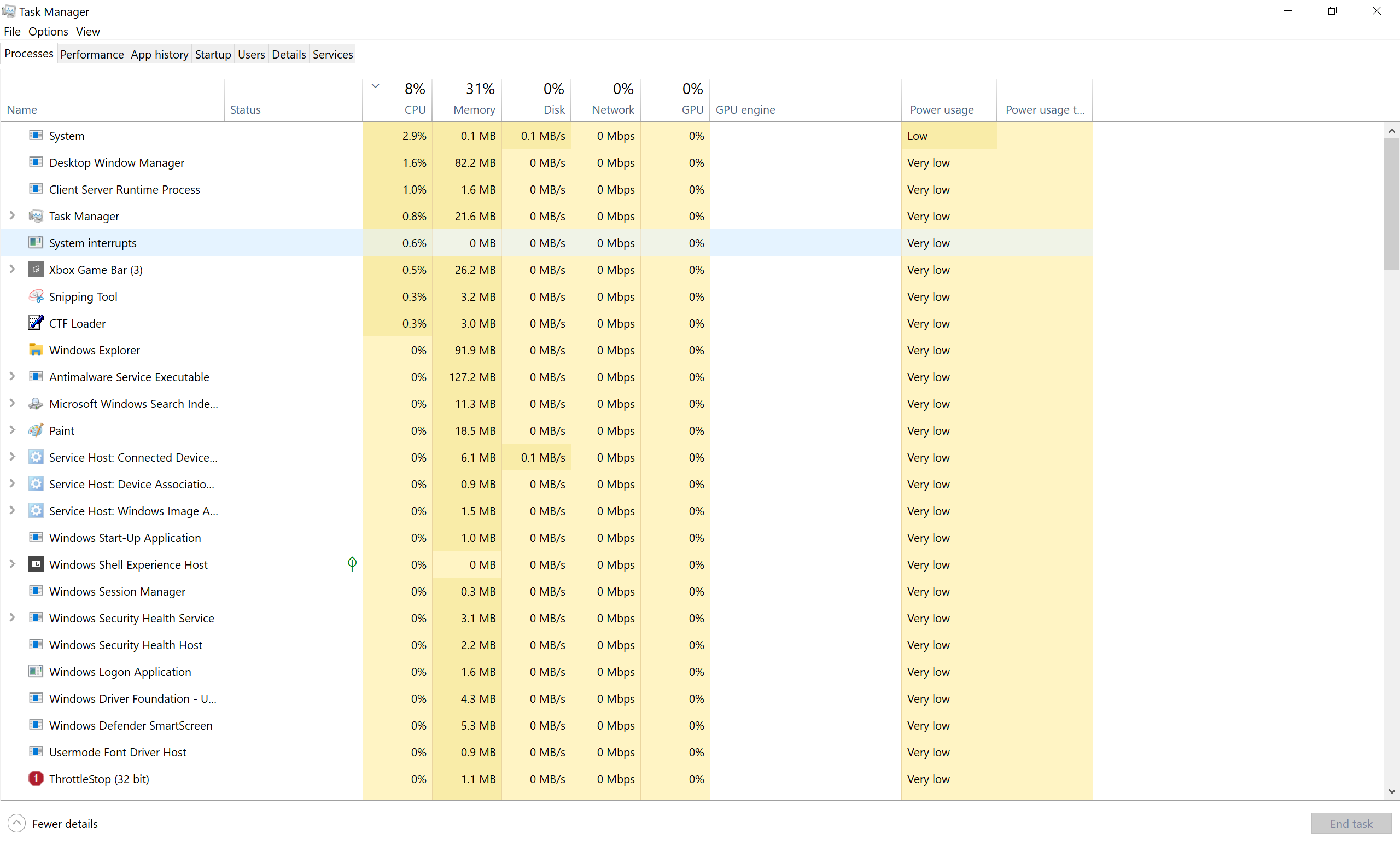Open the File menu

pos(12,31)
